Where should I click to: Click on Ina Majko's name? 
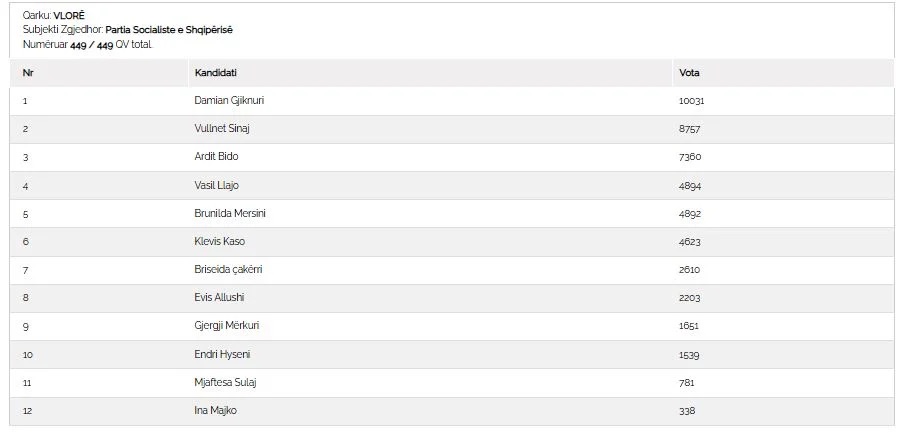[x=215, y=411]
